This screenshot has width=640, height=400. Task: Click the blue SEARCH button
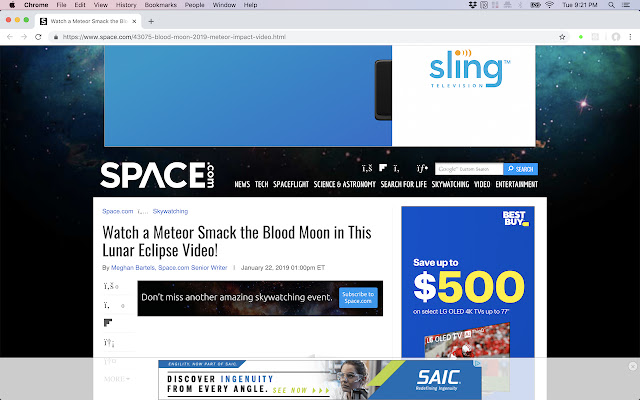pos(520,169)
